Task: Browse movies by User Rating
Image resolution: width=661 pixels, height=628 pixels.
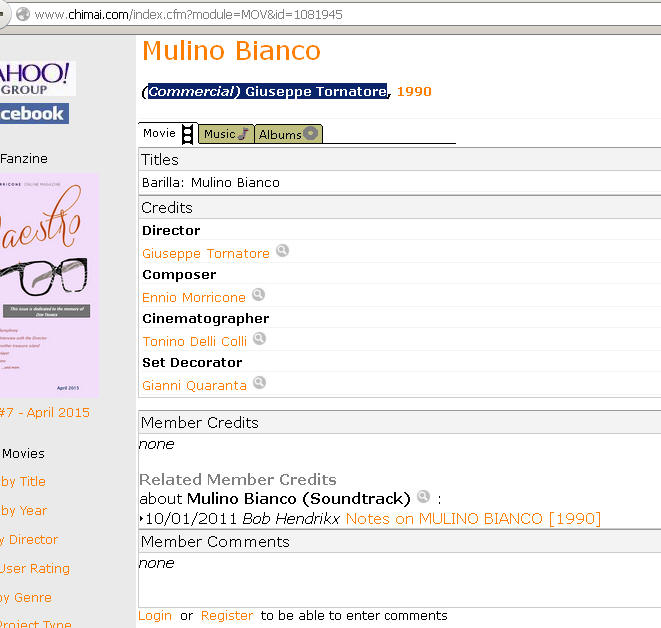Action: [35, 569]
